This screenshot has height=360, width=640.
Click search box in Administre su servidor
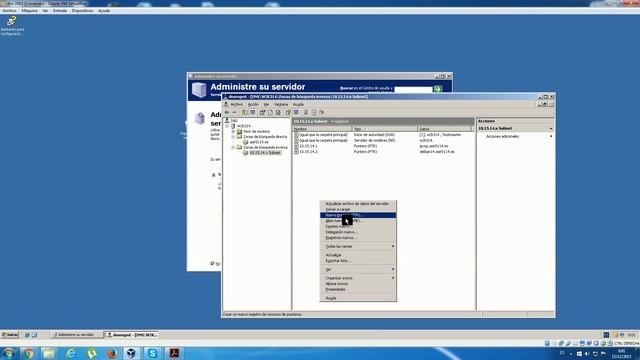pos(413,89)
